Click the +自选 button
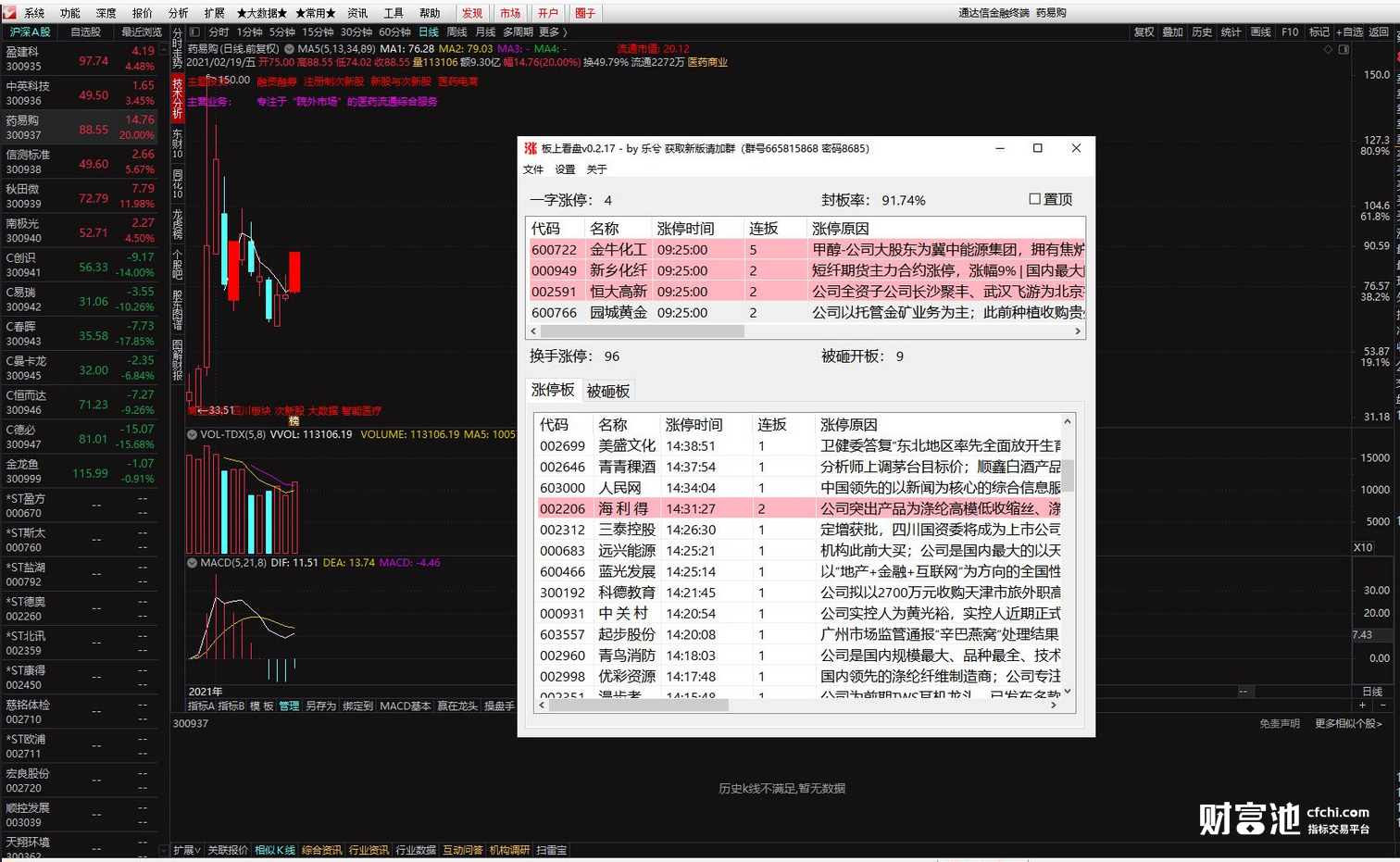Image resolution: width=1400 pixels, height=862 pixels. point(1350,31)
